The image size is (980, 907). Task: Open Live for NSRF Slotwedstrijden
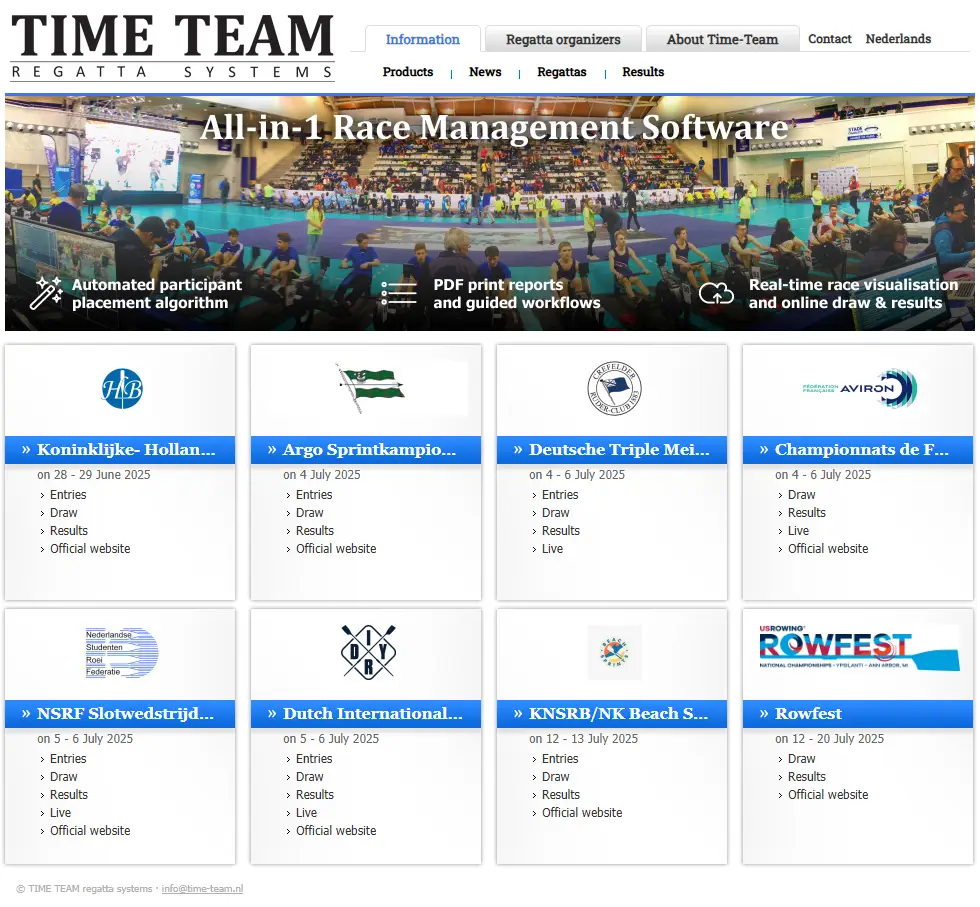pos(61,813)
